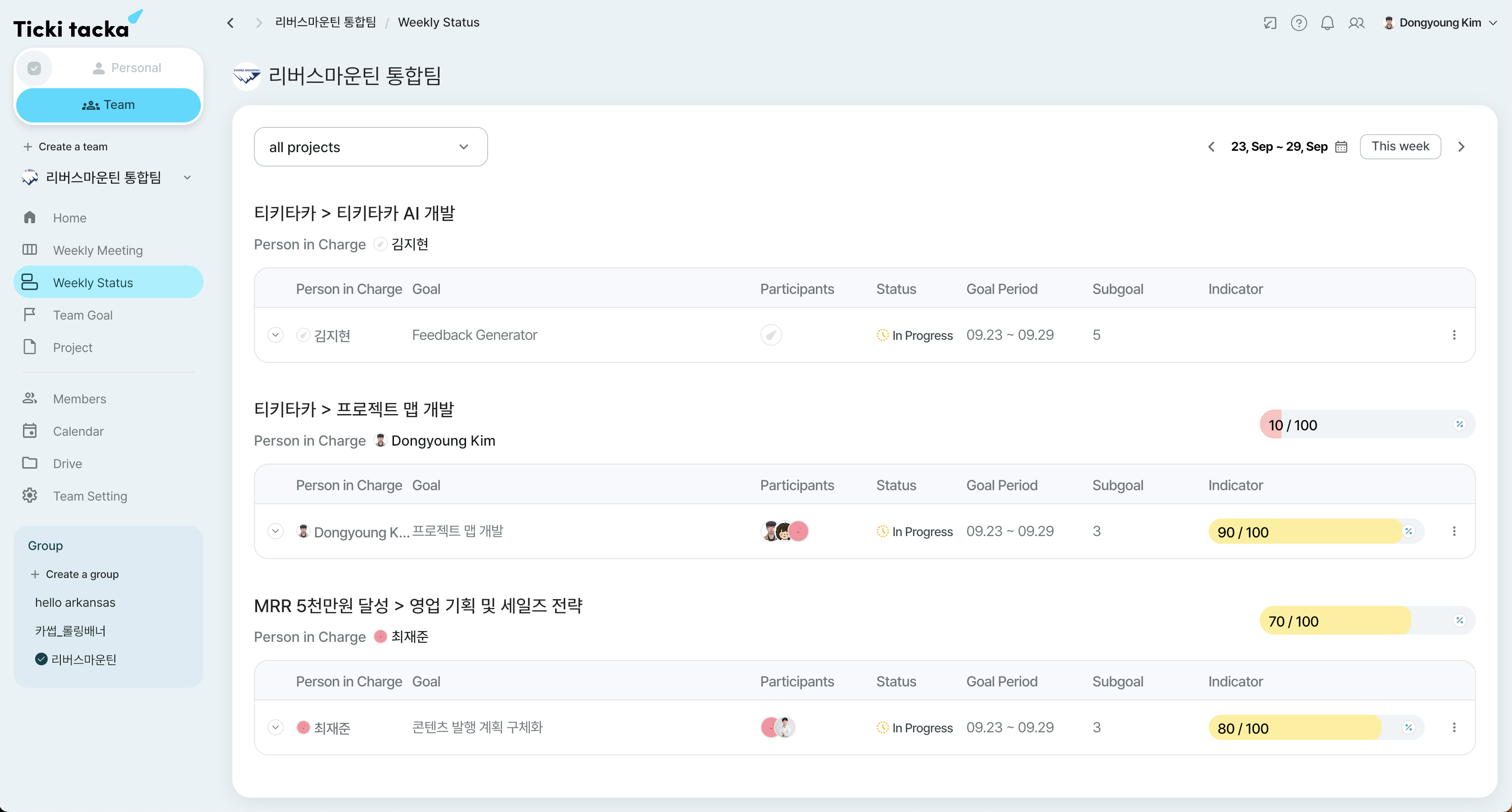Click the In Progress status of 프로젝트 맵 개발 row
Viewport: 1512px width, 812px height.
914,532
